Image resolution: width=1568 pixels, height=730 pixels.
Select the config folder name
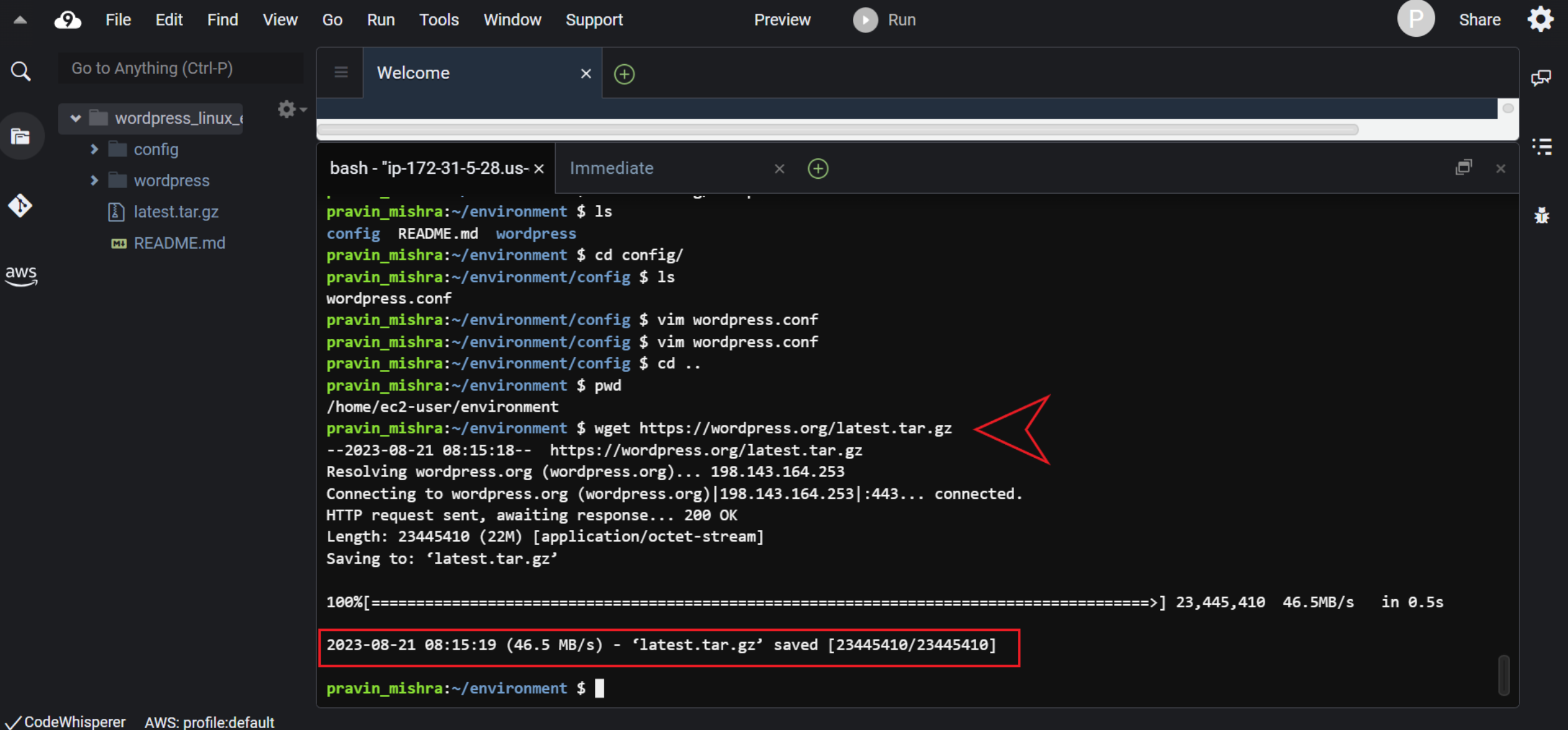(156, 149)
